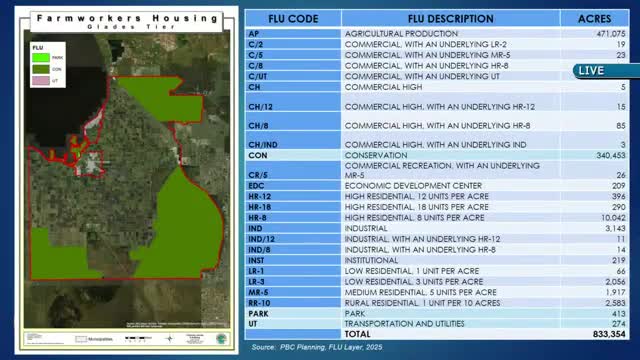
Task: Click the Glades Tier aerial map image
Action: pos(127,180)
